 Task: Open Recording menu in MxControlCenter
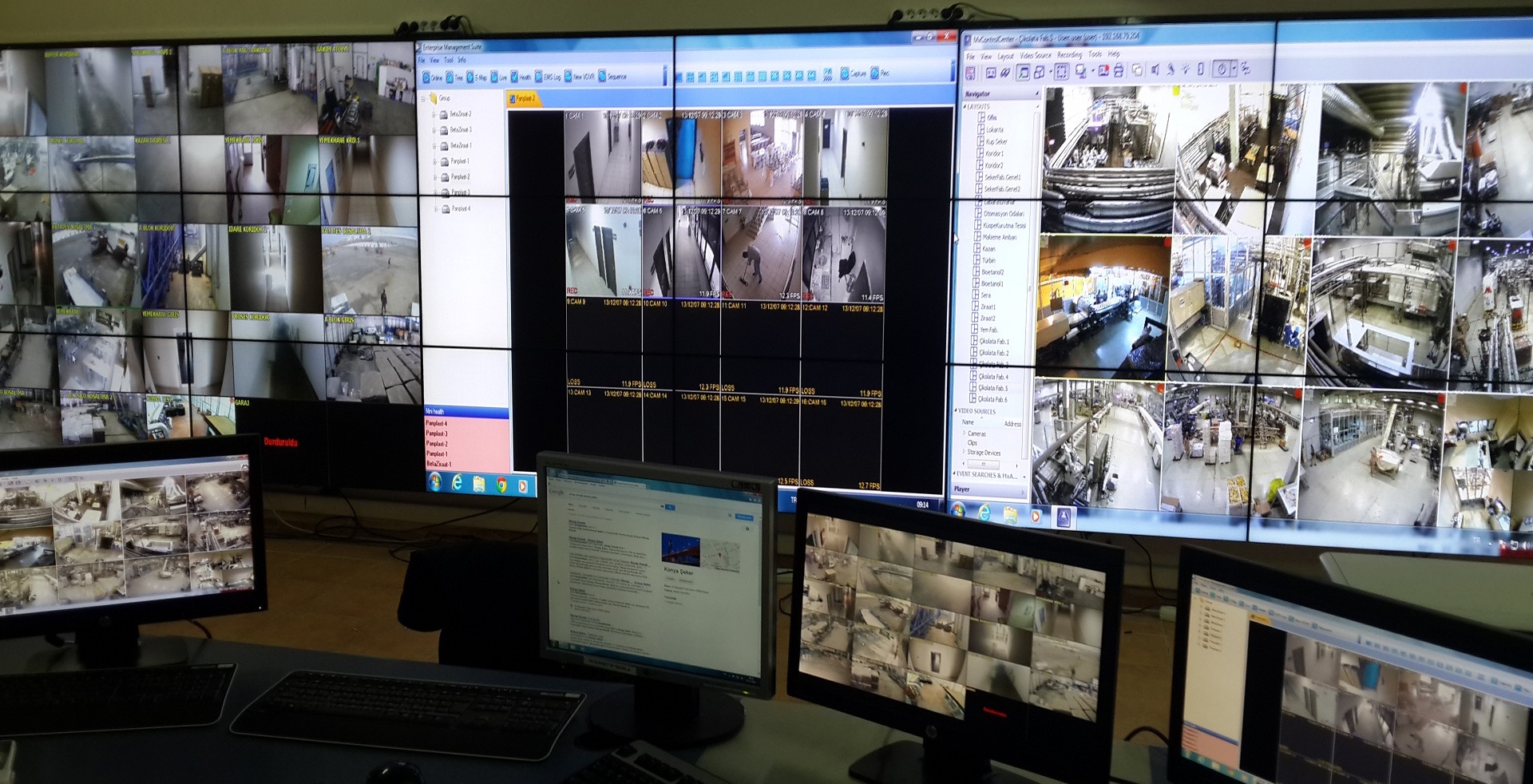click(x=1069, y=55)
